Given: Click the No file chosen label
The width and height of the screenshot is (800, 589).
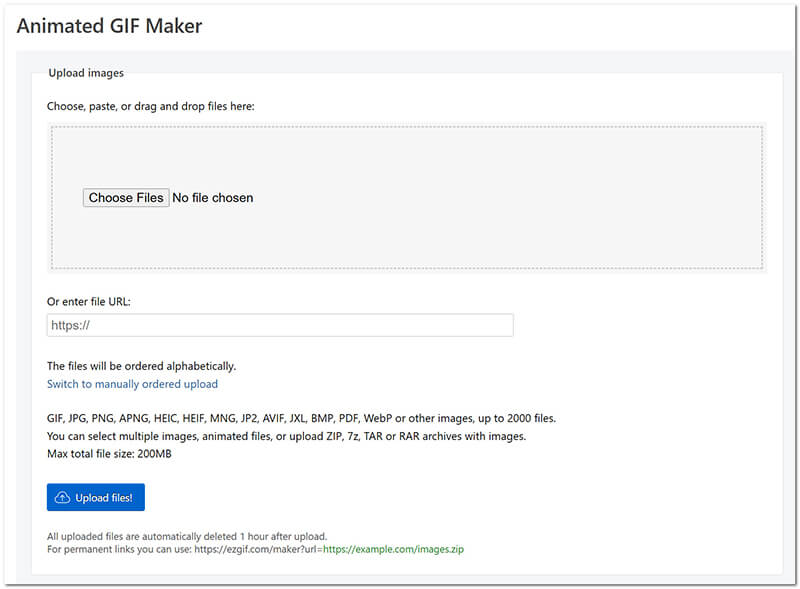Looking at the screenshot, I should [x=213, y=198].
